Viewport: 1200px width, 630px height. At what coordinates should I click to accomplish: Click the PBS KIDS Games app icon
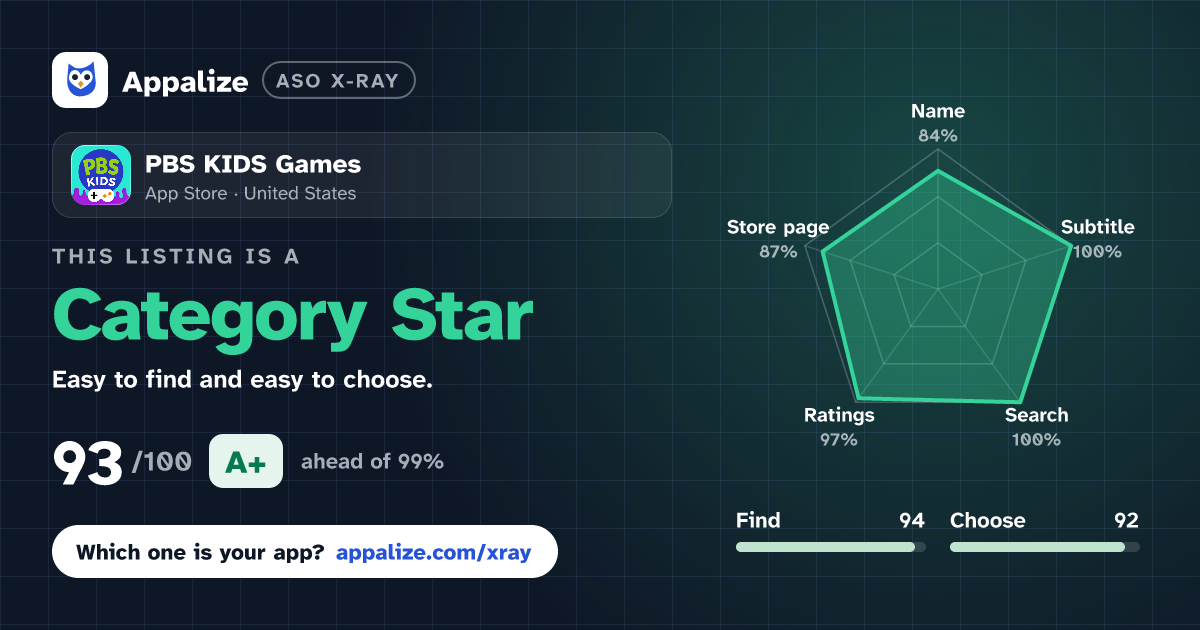[101, 175]
